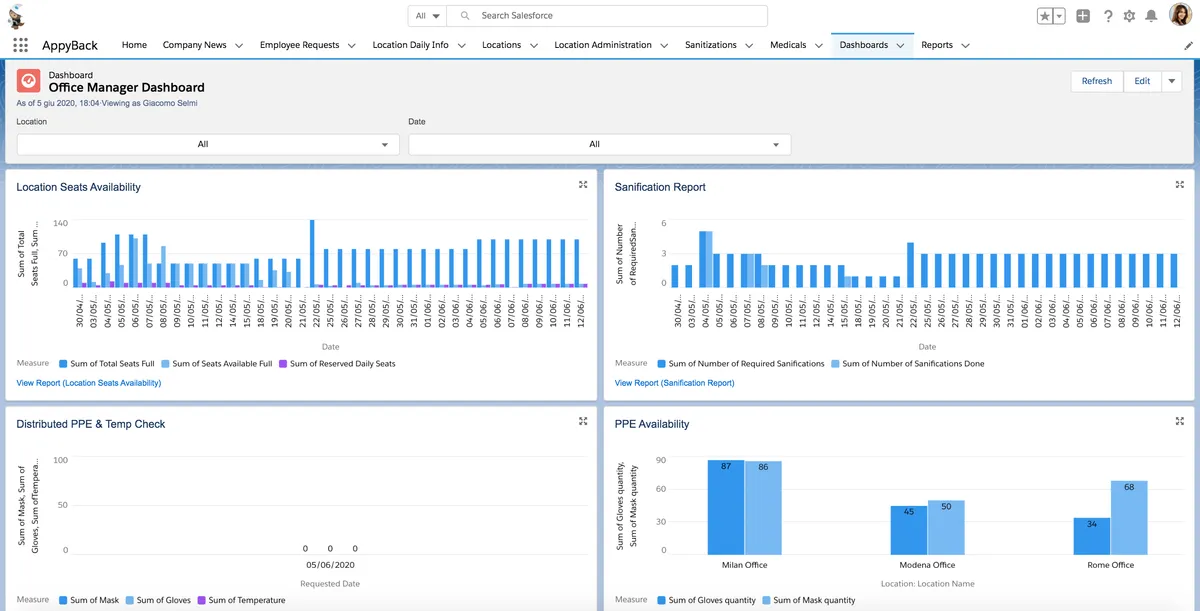Open View Report (Location Seats Availability) link

[x=89, y=383]
